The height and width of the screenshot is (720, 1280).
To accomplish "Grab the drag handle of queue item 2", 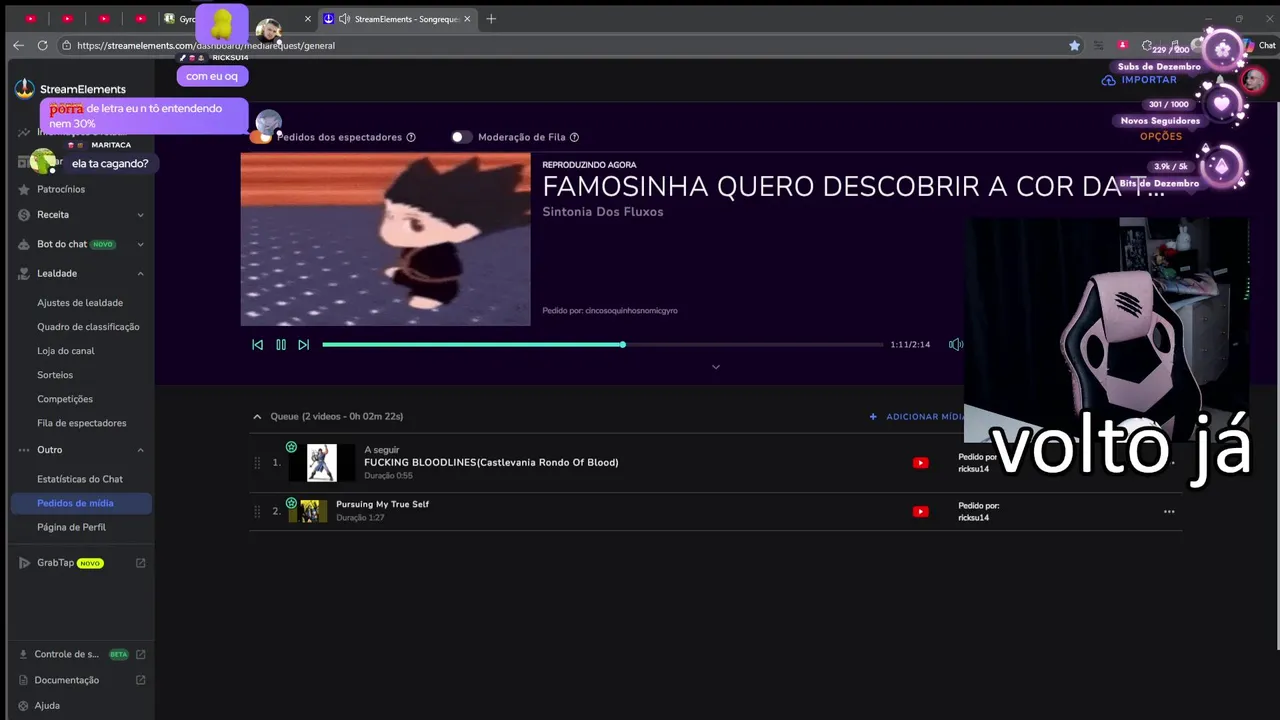I will (x=257, y=511).
